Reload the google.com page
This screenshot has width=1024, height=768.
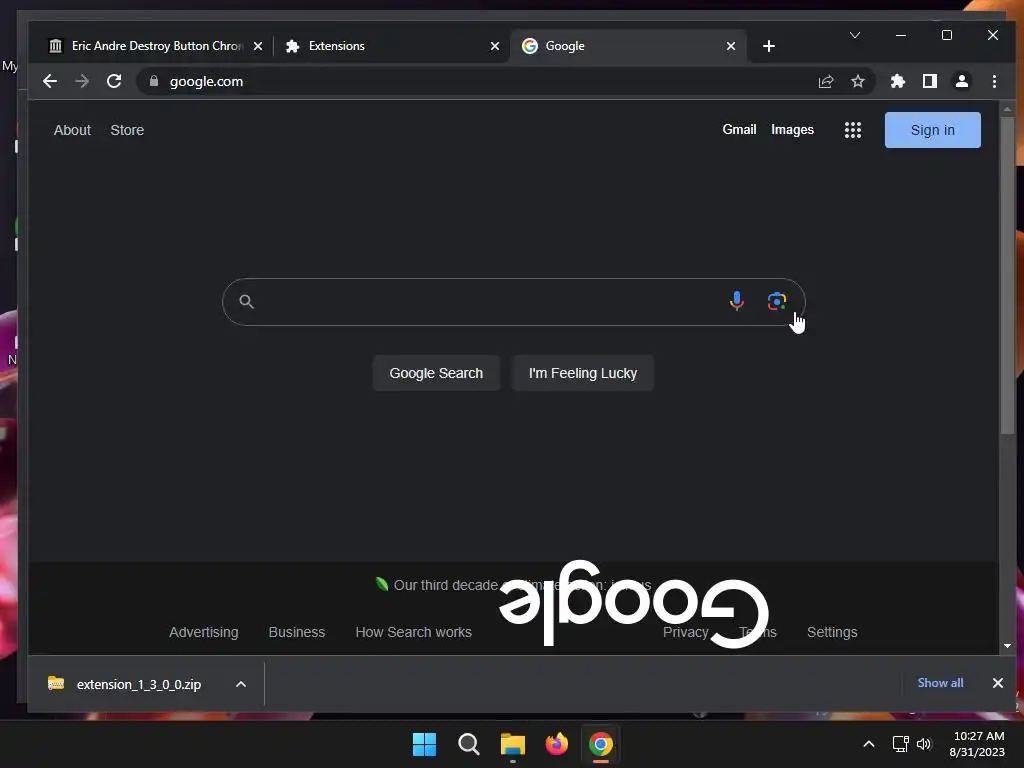[114, 81]
